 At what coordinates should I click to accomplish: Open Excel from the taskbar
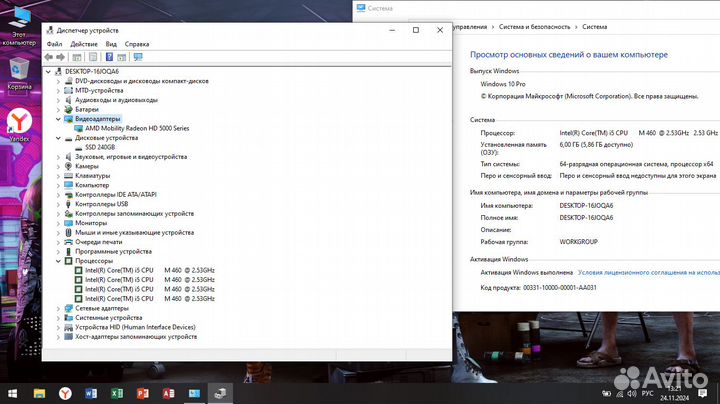(117, 393)
